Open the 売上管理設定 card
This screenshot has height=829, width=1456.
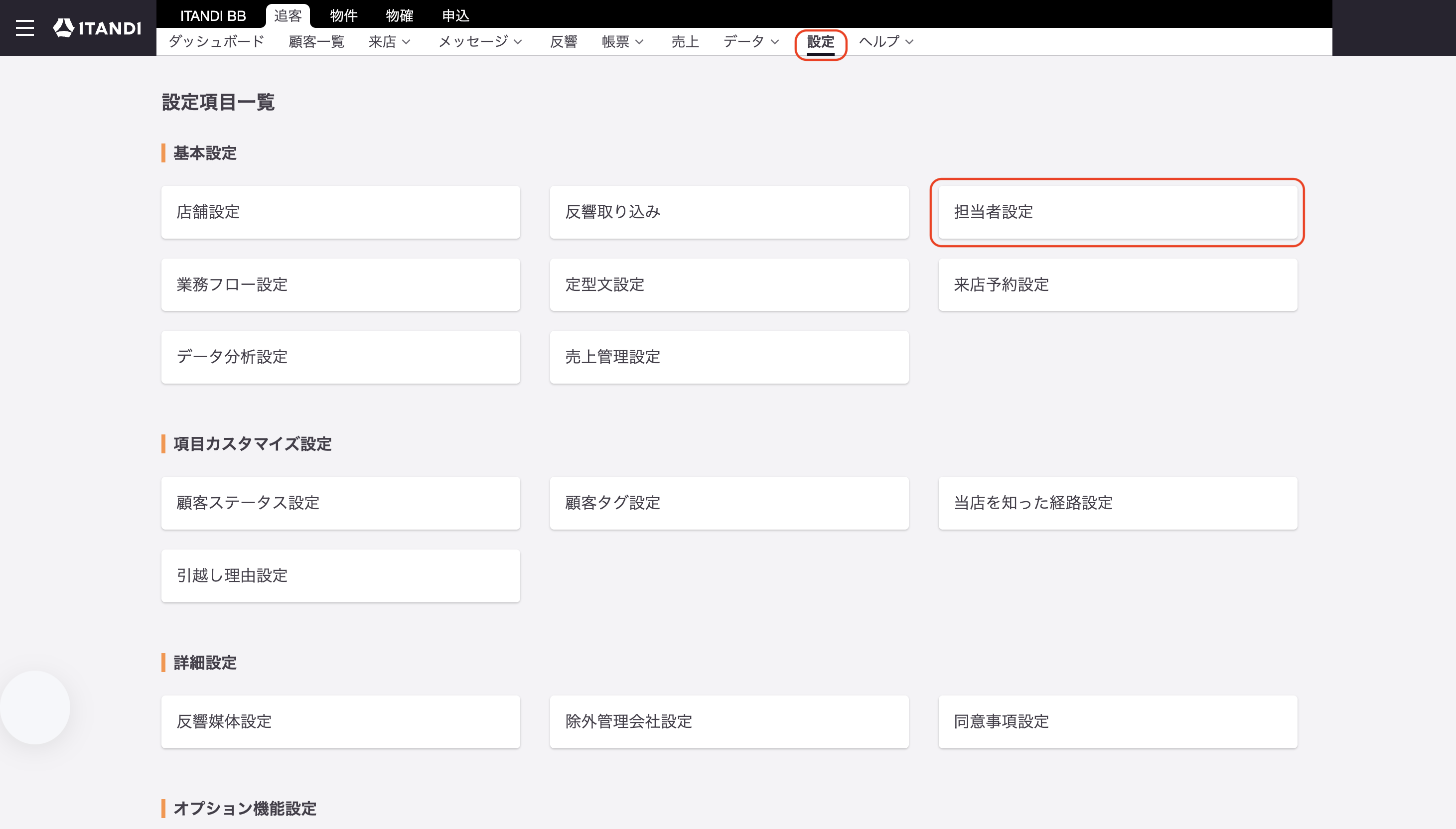point(729,357)
